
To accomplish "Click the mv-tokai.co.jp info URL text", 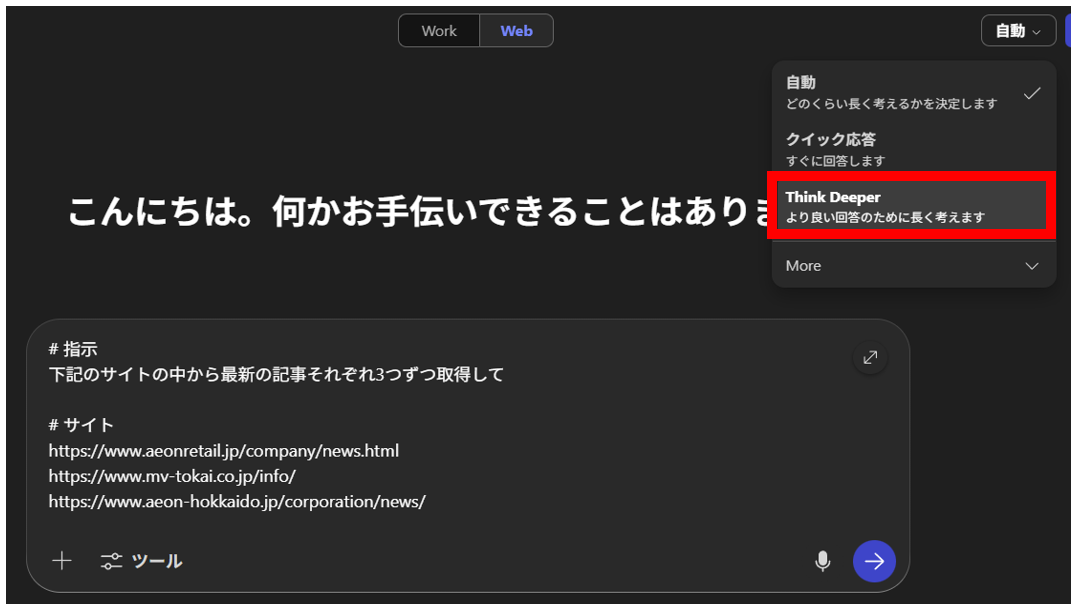I will click(172, 477).
